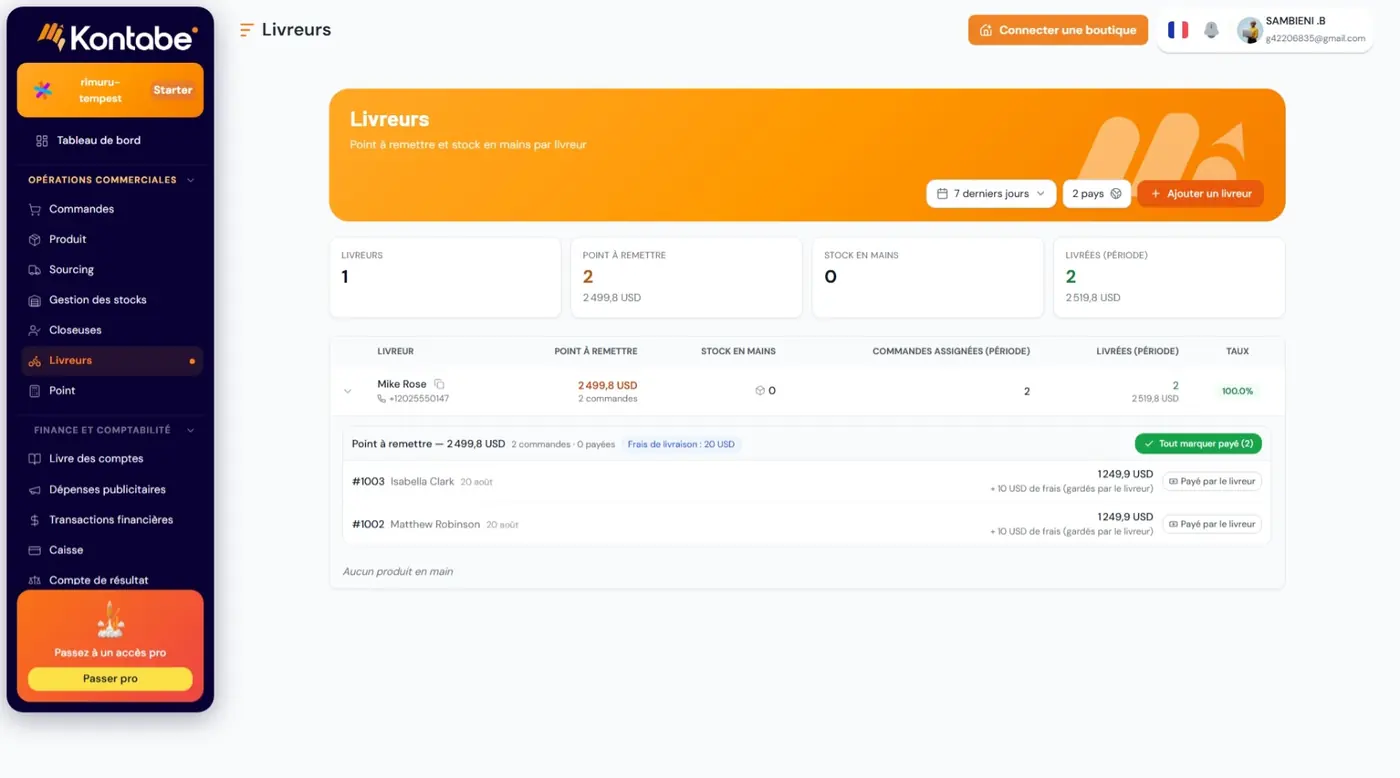This screenshot has width=1400, height=778.
Task: Click the stock box icon in Mike Rose's row
Action: tap(760, 391)
